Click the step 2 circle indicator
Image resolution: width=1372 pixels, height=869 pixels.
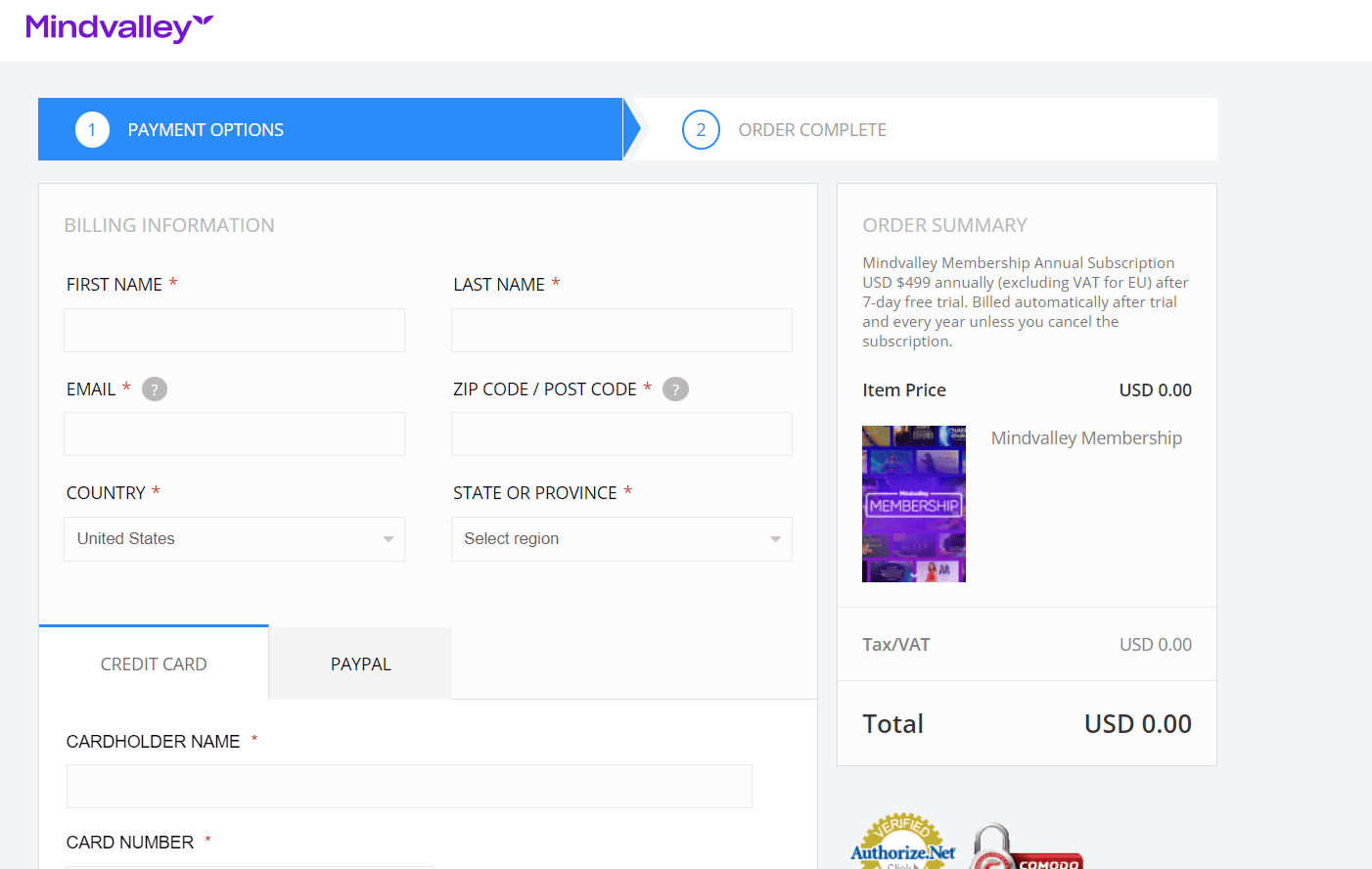click(701, 128)
